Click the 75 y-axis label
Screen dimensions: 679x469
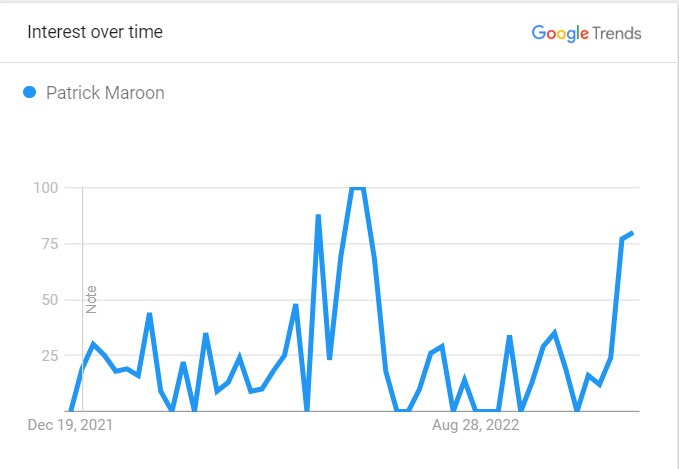pyautogui.click(x=50, y=244)
